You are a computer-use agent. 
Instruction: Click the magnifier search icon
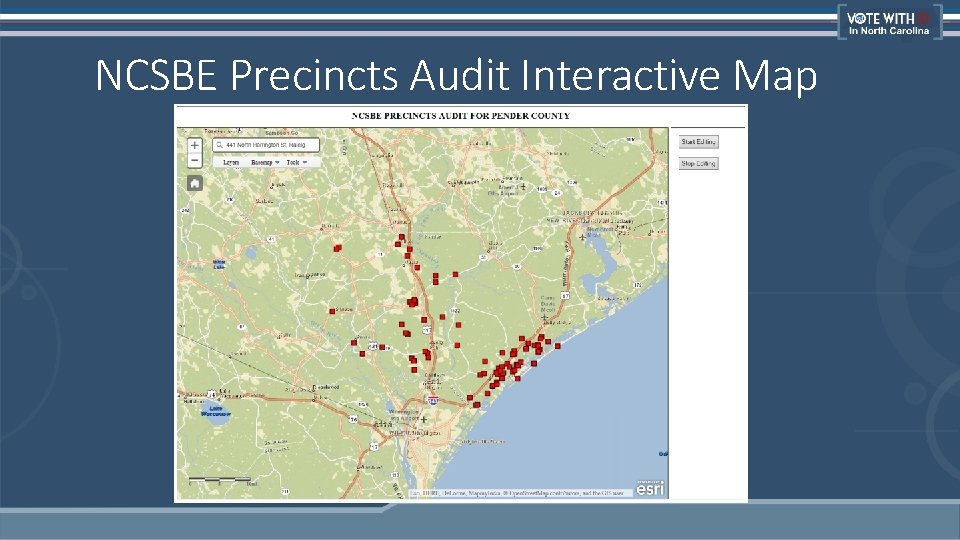[x=219, y=145]
